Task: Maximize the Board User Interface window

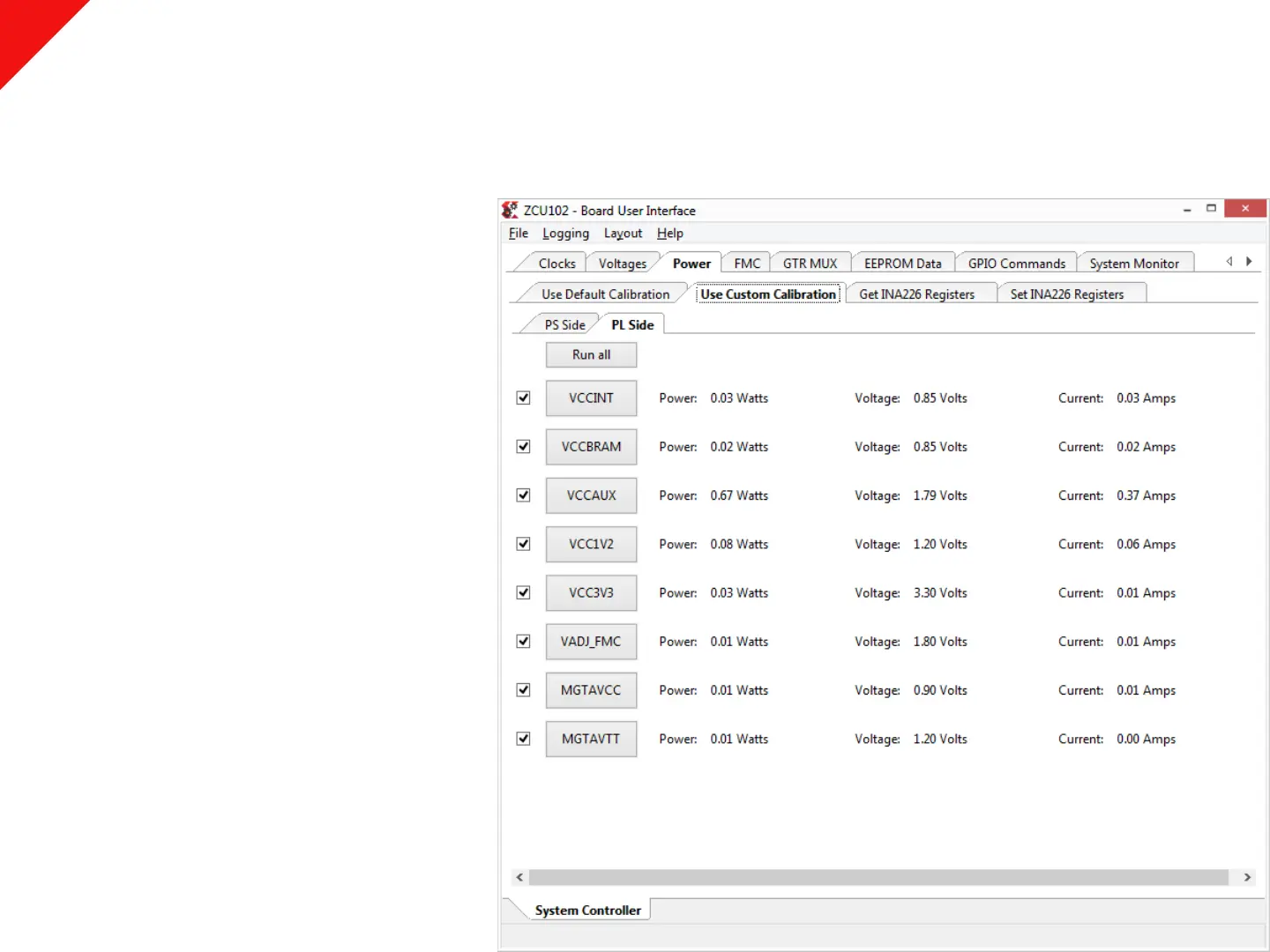Action: tap(1211, 209)
